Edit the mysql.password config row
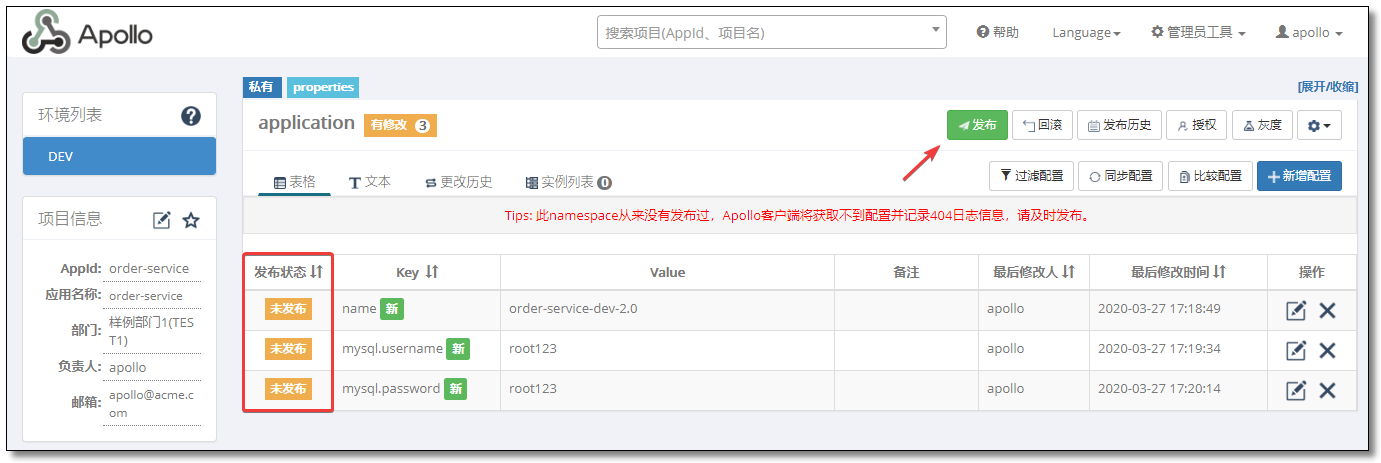The image size is (1381, 463). point(1296,390)
